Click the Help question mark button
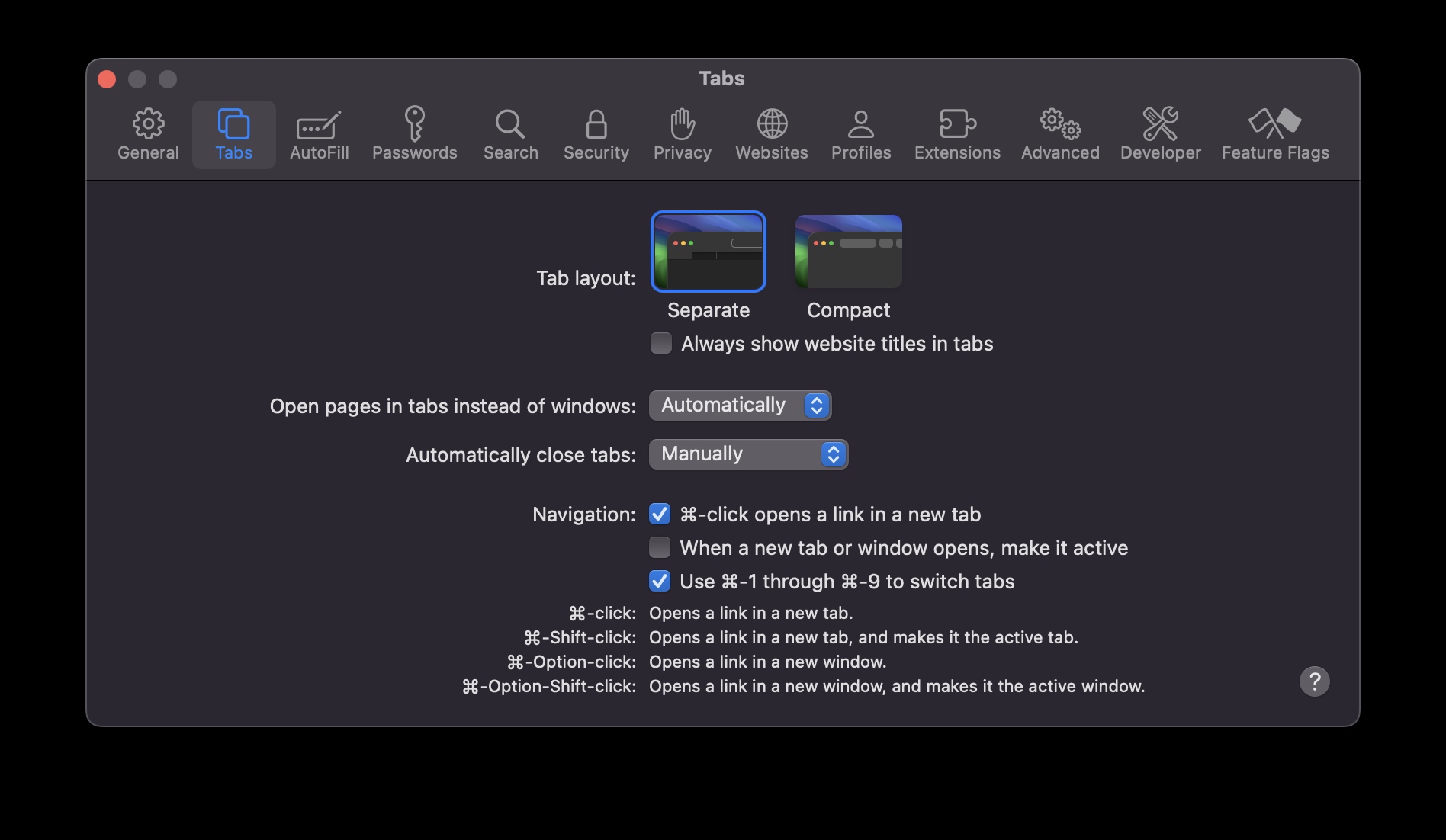 pyautogui.click(x=1314, y=681)
